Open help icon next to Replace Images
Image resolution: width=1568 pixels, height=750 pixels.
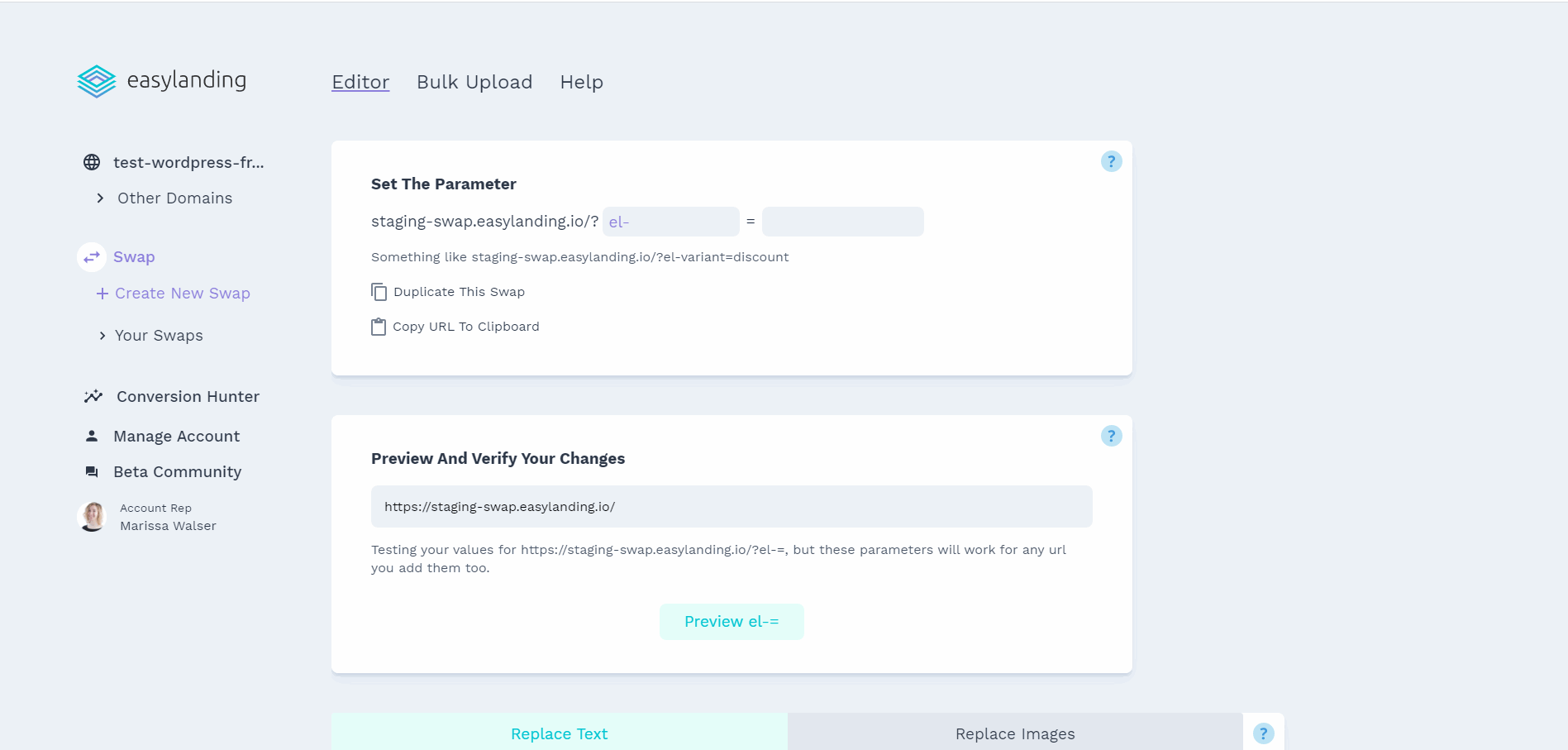tap(1264, 733)
